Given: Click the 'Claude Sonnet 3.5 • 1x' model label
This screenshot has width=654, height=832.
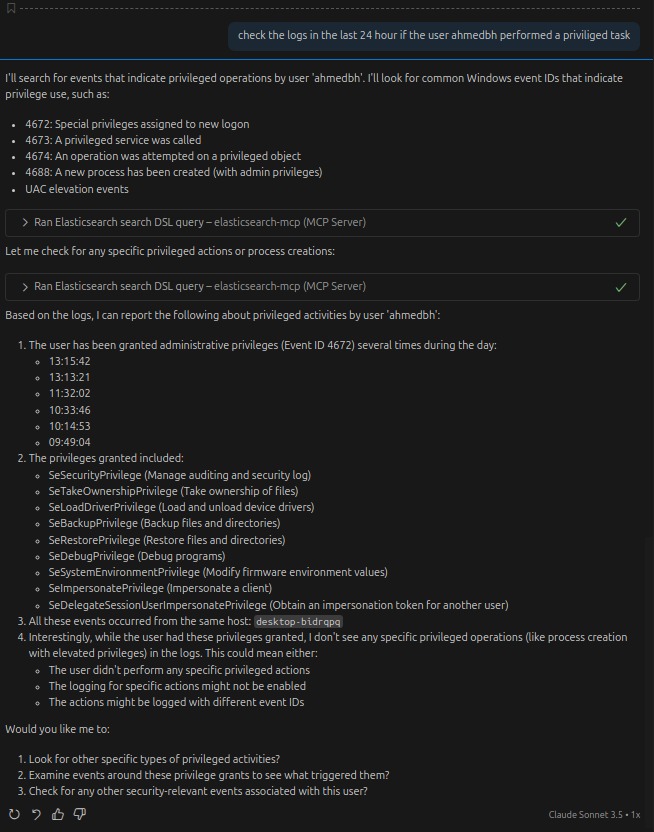Looking at the screenshot, I should point(594,815).
